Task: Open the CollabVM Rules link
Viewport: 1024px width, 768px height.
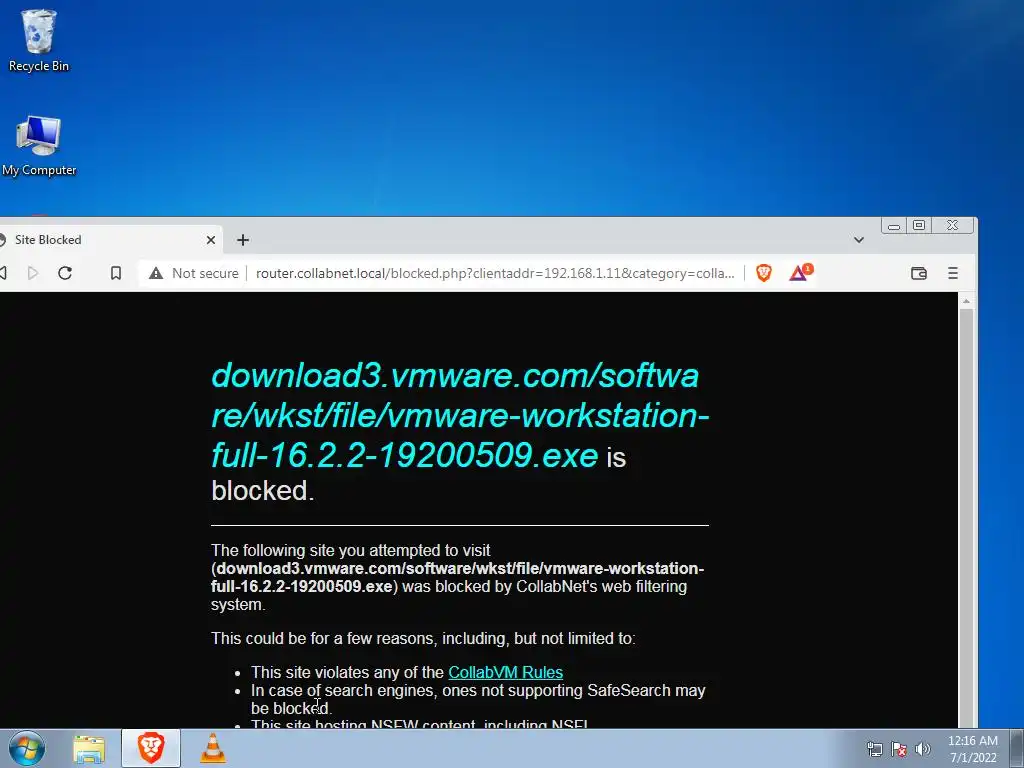Action: coord(505,672)
